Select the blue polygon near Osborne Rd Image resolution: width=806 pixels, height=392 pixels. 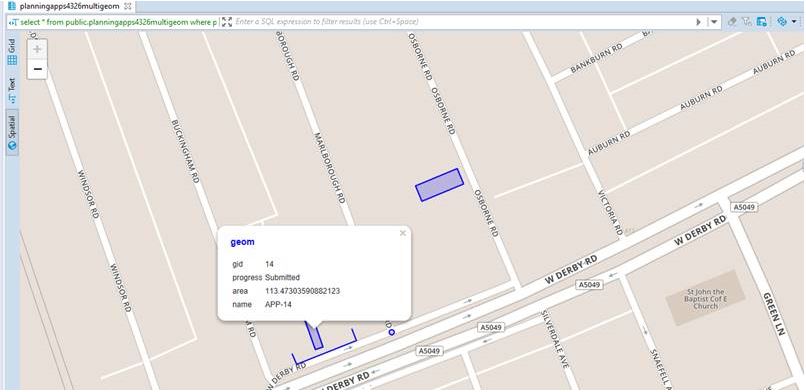tap(439, 185)
